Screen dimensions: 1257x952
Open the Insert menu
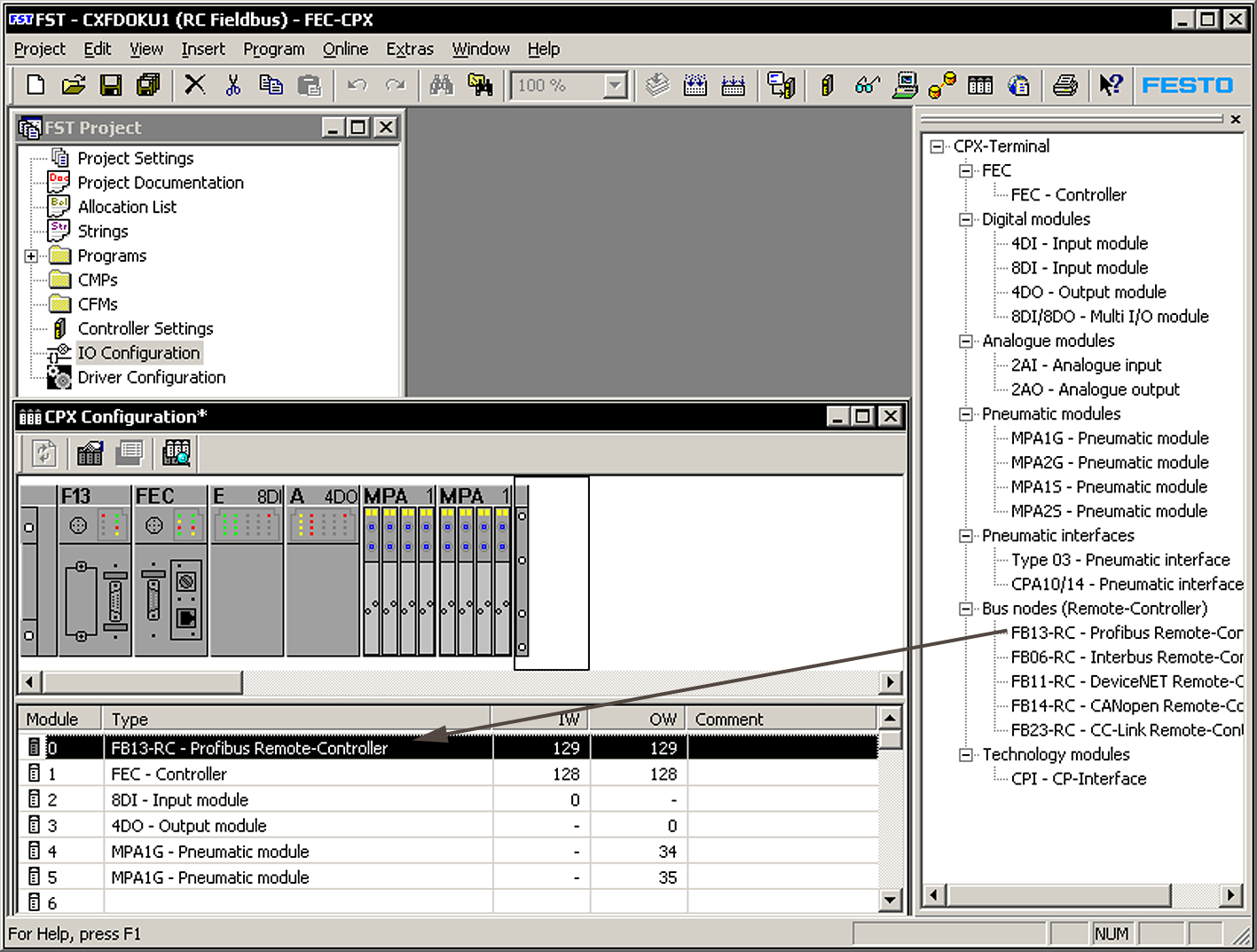pos(203,49)
